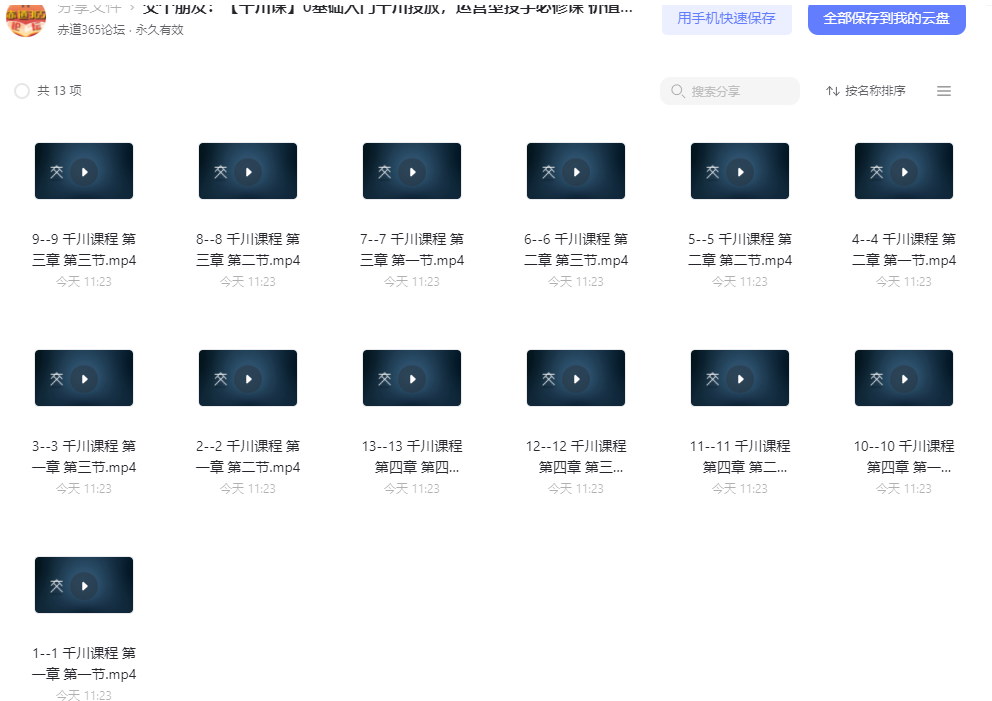This screenshot has height=701, width=992.
Task: Toggle the select-all circle next to 共 13 项
Action: point(22,91)
